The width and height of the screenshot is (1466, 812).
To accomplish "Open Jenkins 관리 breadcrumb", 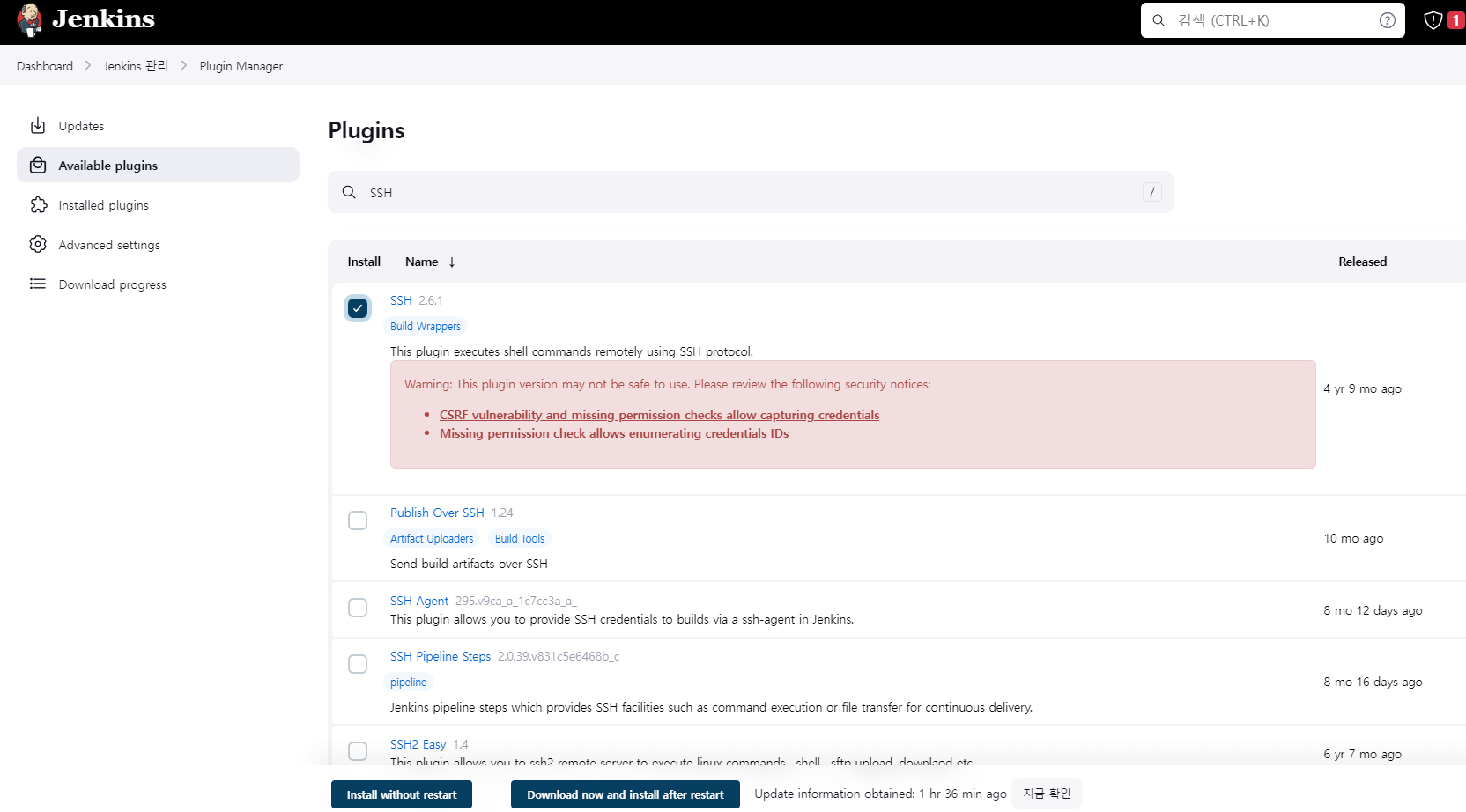I will coord(136,66).
